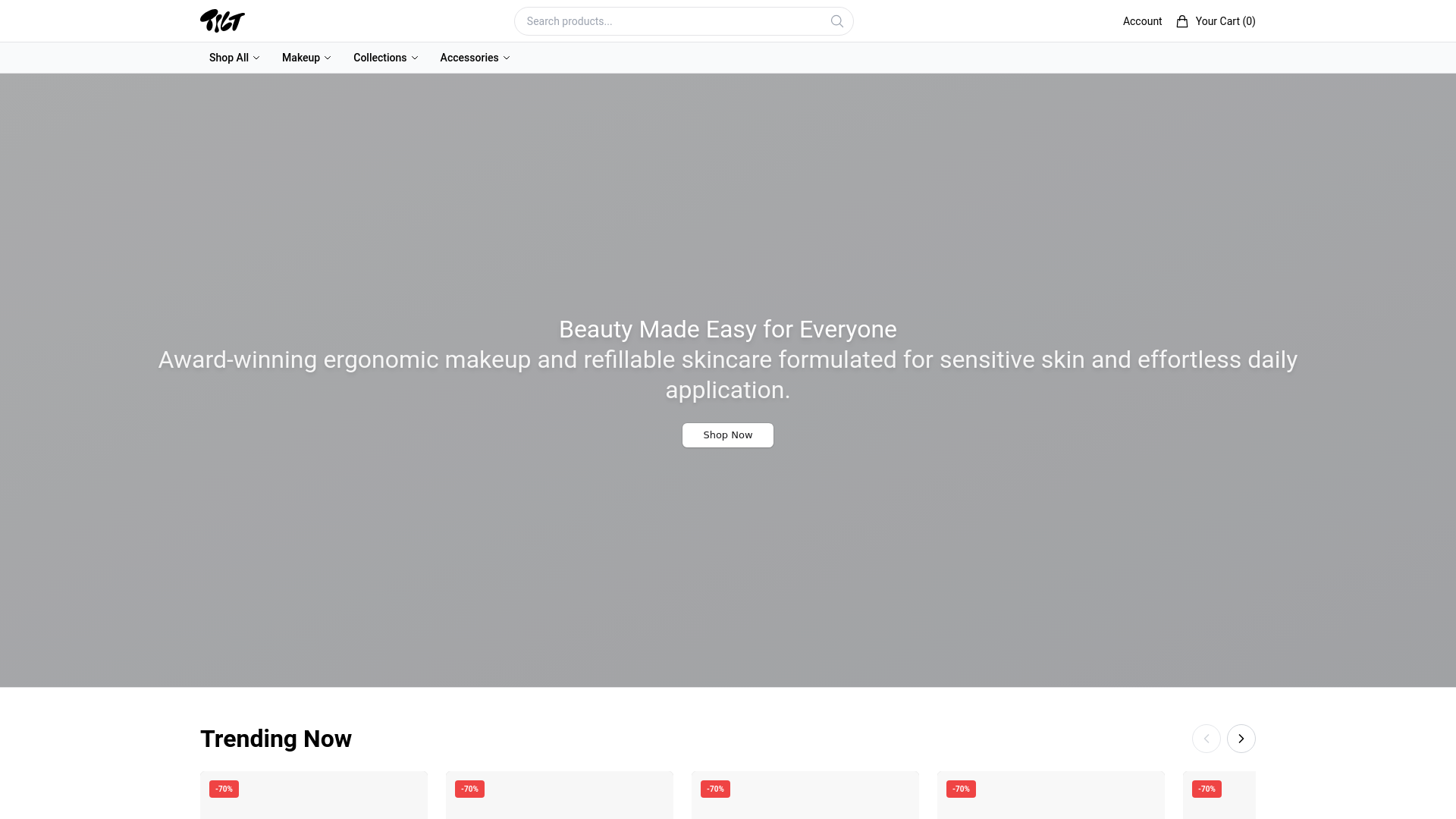The image size is (1456, 819).
Task: Expand the Collections dropdown
Action: pyautogui.click(x=385, y=58)
